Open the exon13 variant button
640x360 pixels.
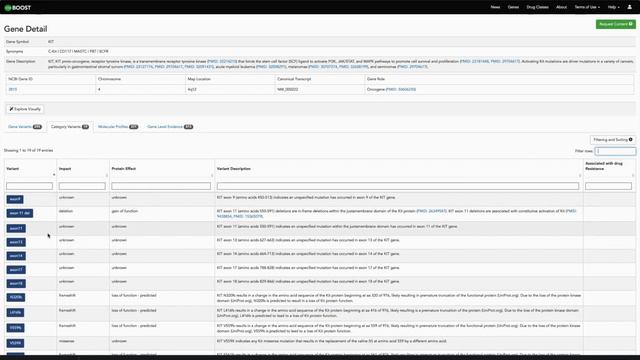[16, 242]
